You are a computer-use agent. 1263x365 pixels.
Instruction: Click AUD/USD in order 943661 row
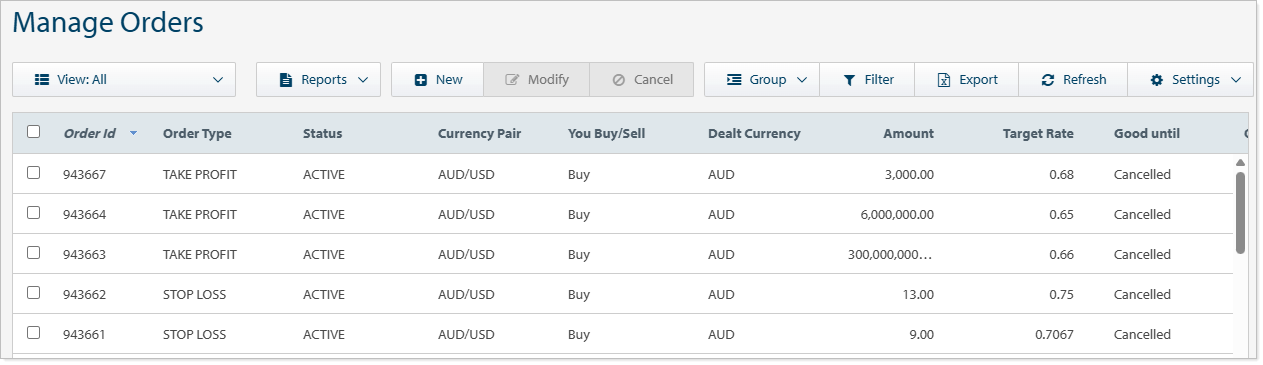(x=466, y=334)
